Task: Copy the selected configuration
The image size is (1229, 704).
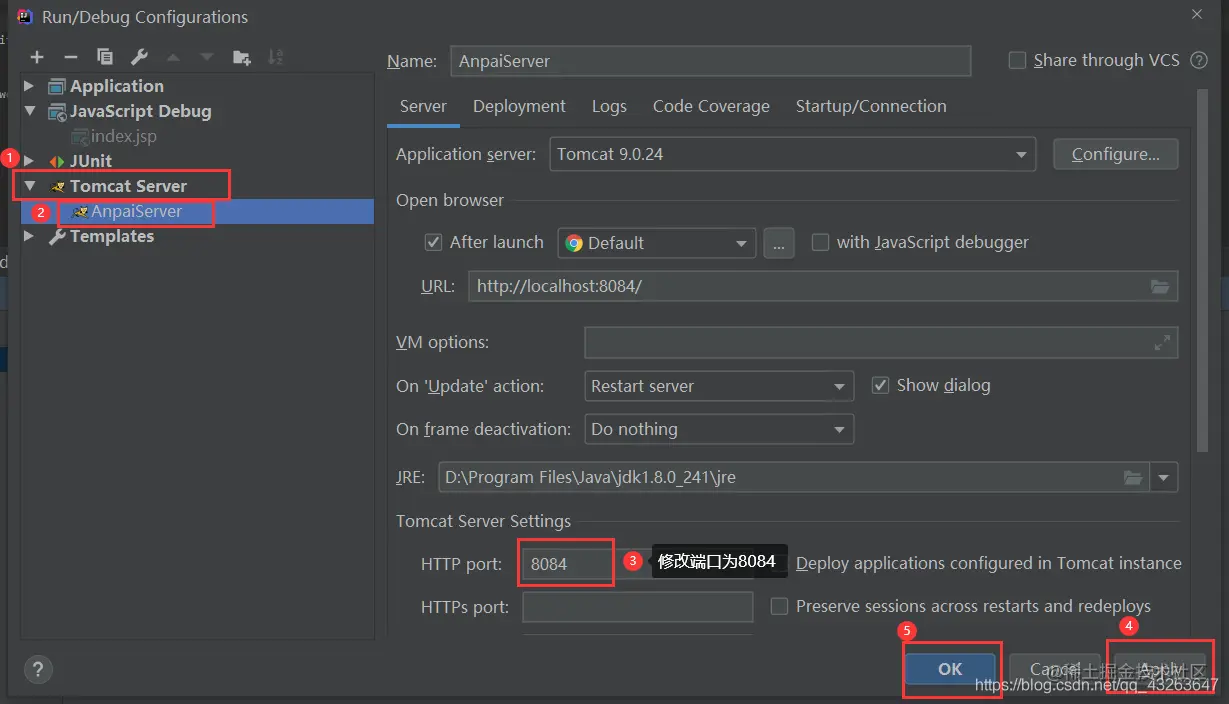Action: coord(105,57)
